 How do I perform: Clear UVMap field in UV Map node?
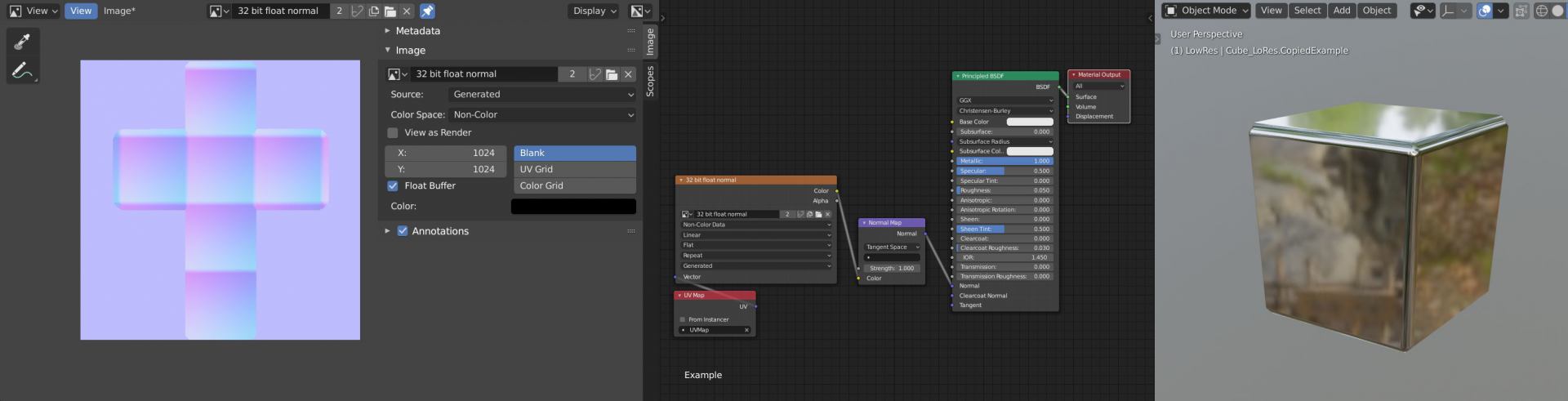tap(746, 330)
